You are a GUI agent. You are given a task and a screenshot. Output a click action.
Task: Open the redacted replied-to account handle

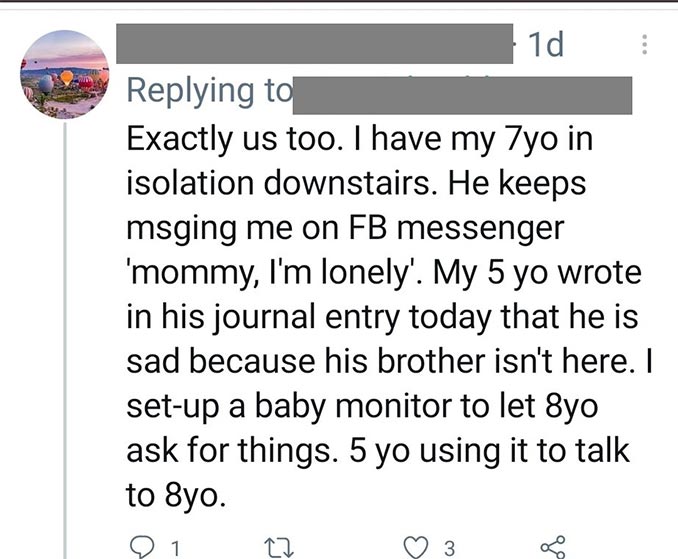tap(461, 95)
